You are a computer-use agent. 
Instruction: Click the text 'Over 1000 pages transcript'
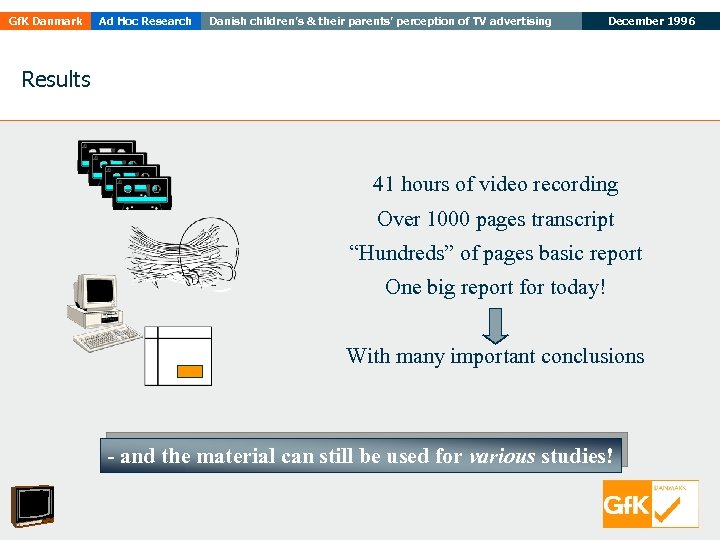pos(495,219)
